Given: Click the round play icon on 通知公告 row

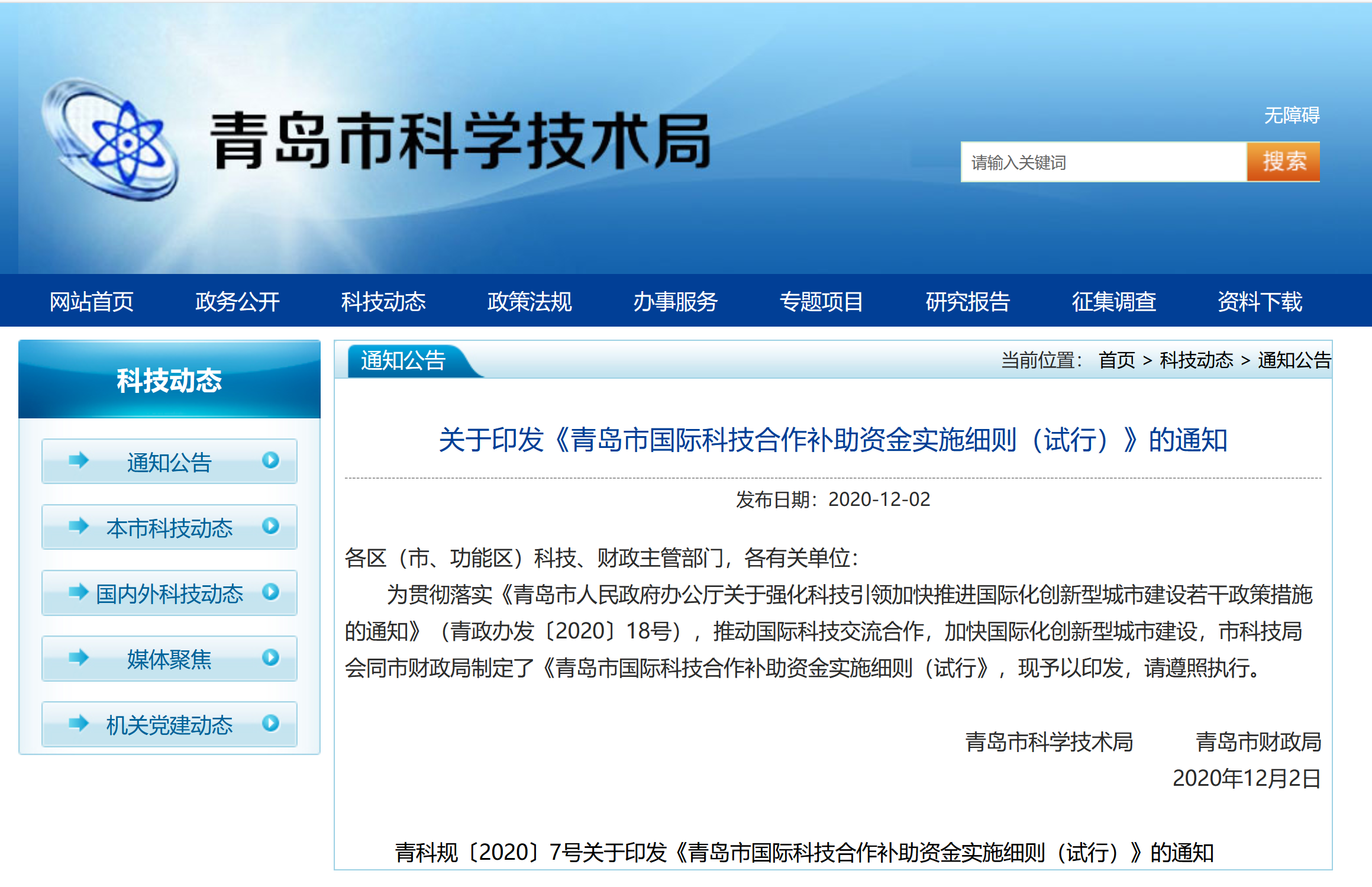Looking at the screenshot, I should (271, 460).
